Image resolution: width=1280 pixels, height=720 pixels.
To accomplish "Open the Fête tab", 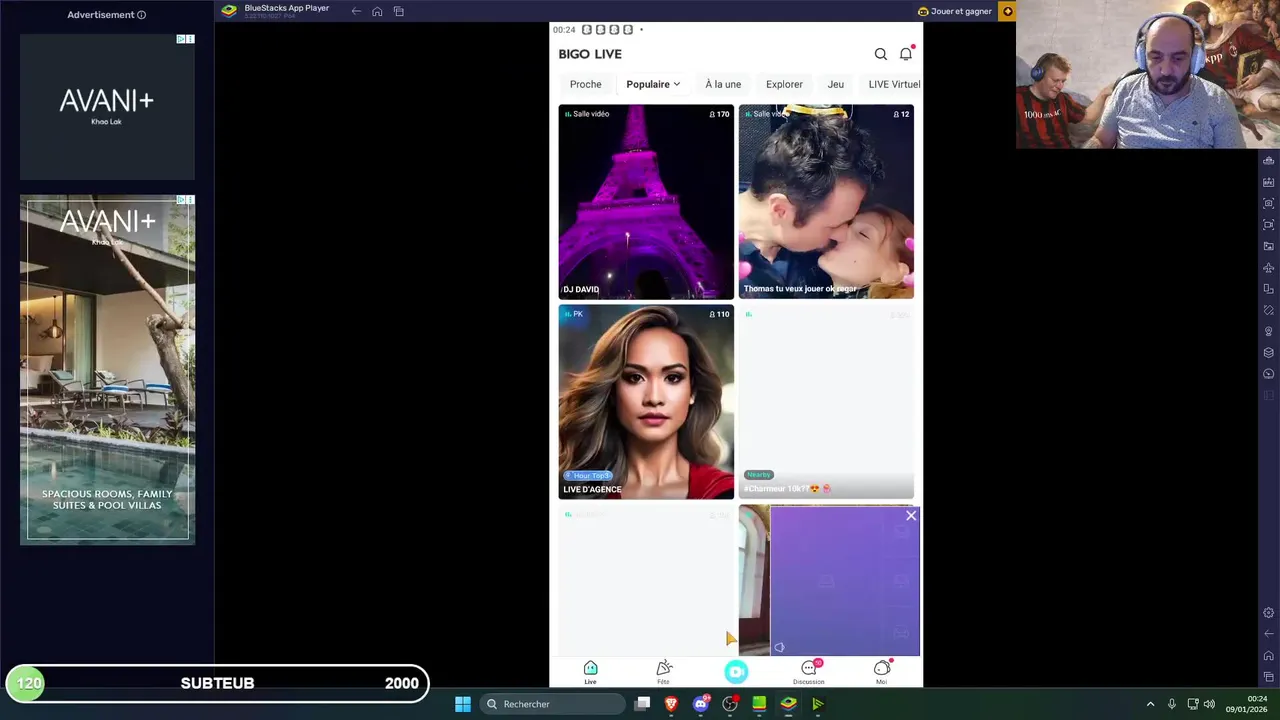I will tap(663, 672).
